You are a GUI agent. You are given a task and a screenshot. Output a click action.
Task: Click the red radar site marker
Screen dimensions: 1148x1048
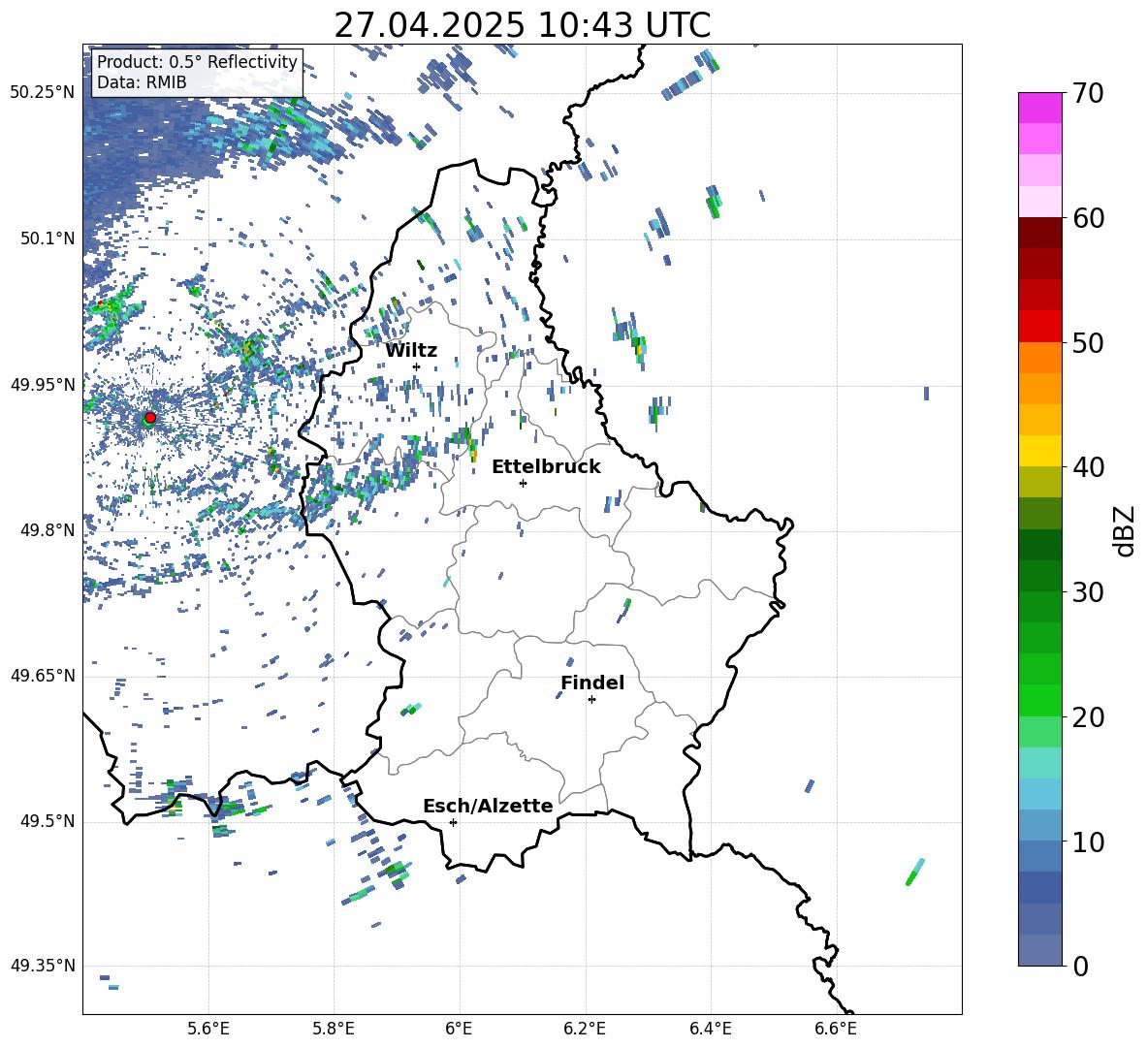[150, 418]
